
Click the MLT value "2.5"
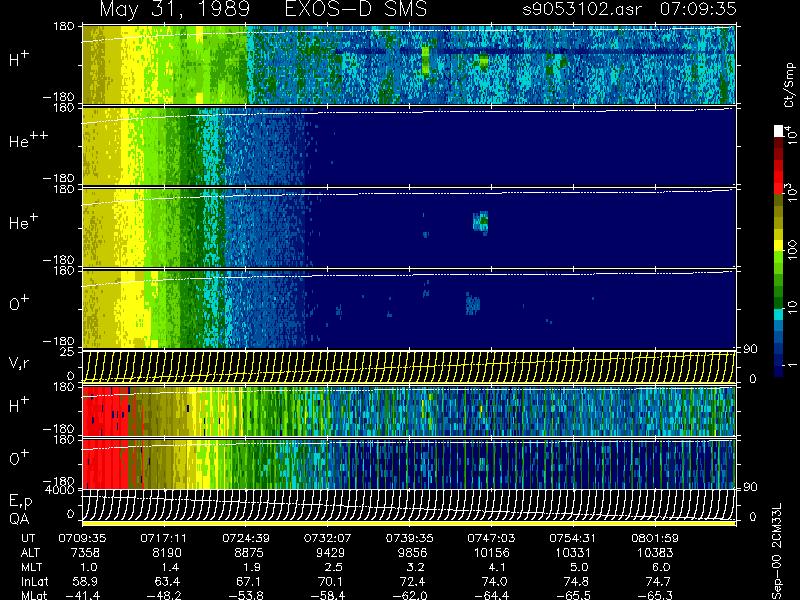click(334, 567)
